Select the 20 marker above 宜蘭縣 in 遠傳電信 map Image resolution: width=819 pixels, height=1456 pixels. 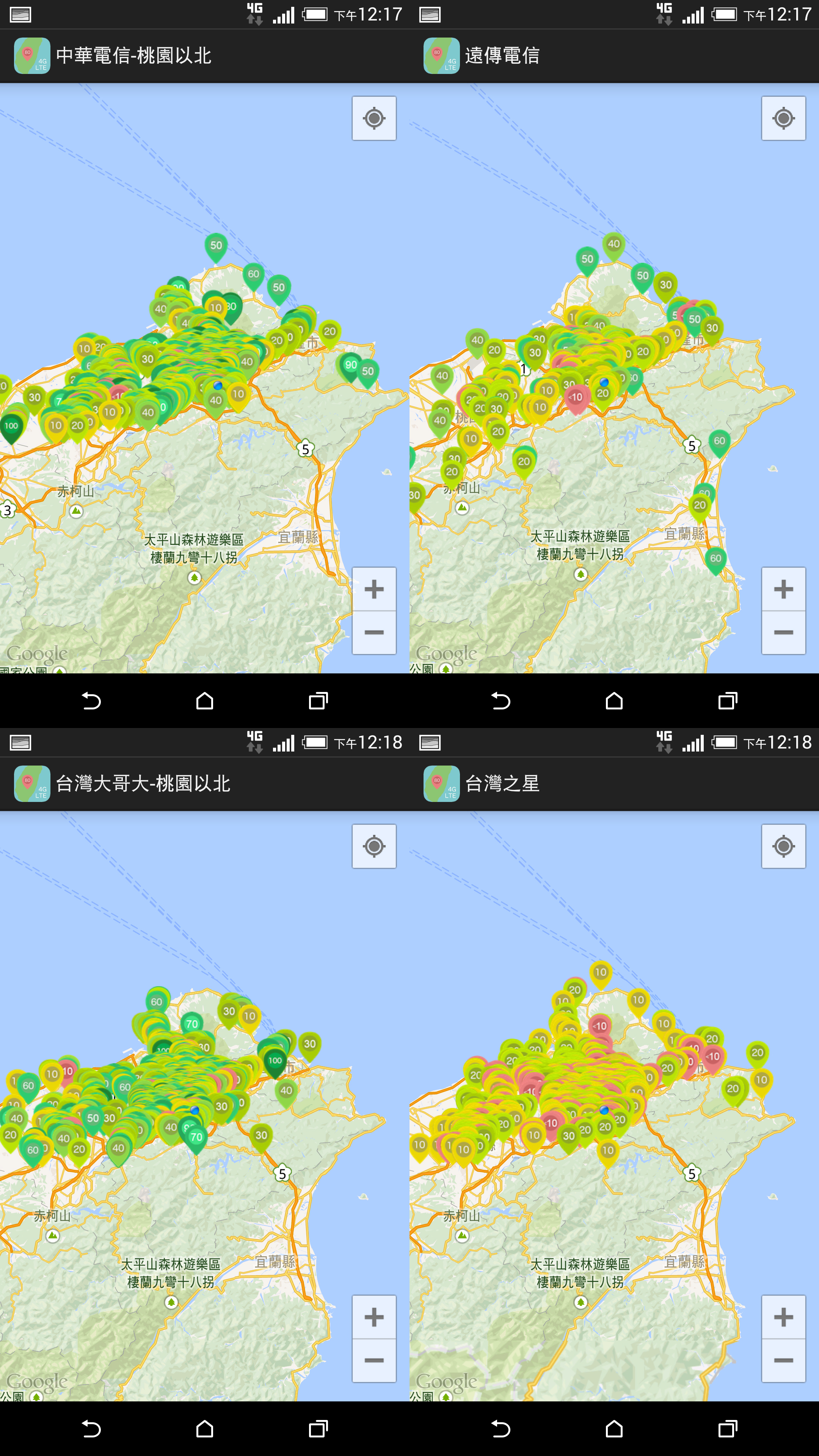click(700, 508)
